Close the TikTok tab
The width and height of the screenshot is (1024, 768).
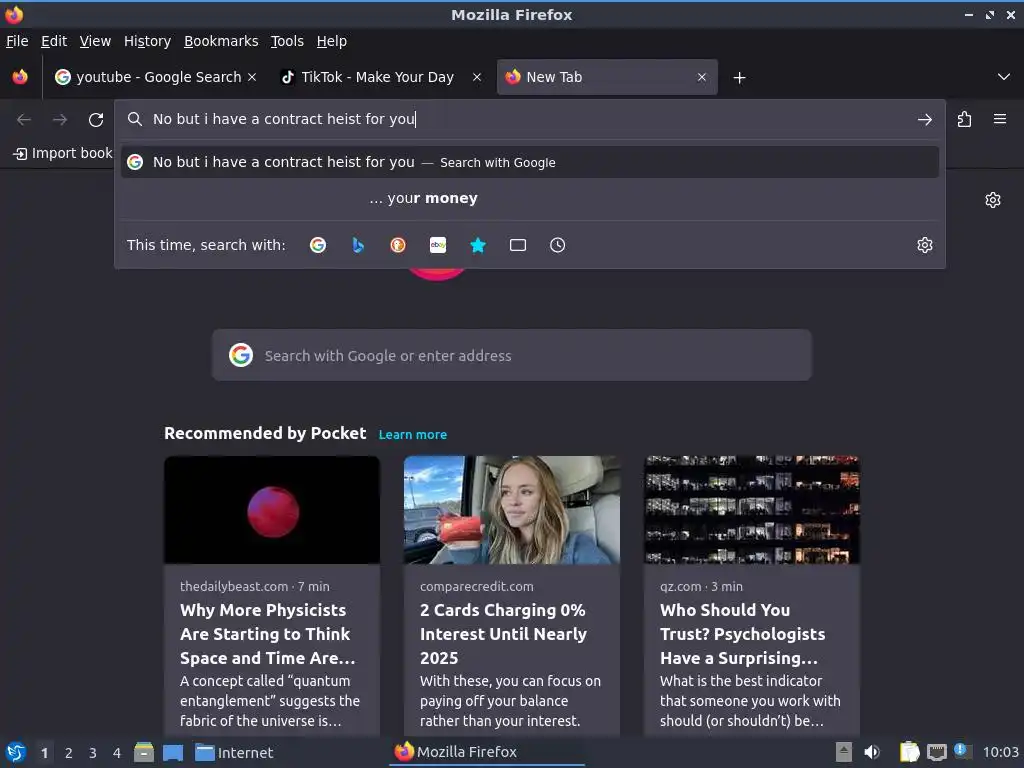click(477, 77)
